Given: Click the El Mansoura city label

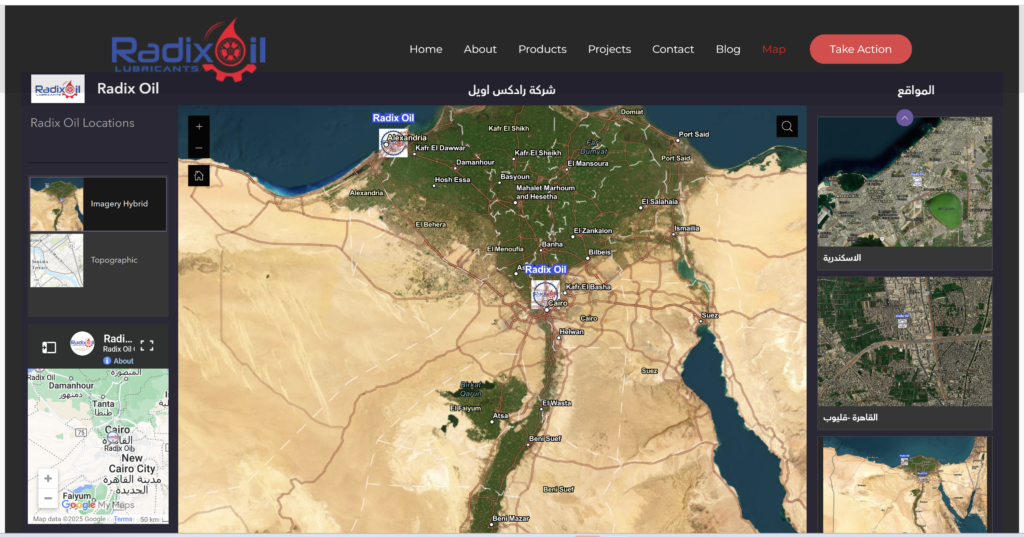Looking at the screenshot, I should click(x=588, y=163).
